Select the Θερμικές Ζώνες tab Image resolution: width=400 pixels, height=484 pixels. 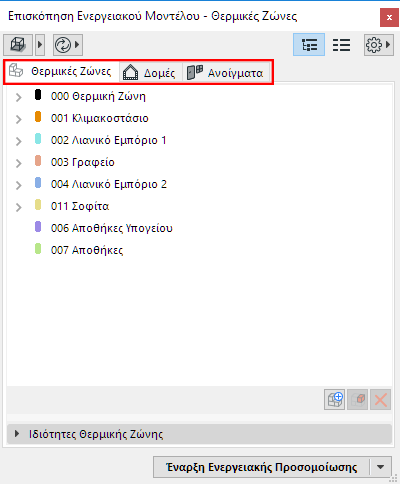[62, 71]
